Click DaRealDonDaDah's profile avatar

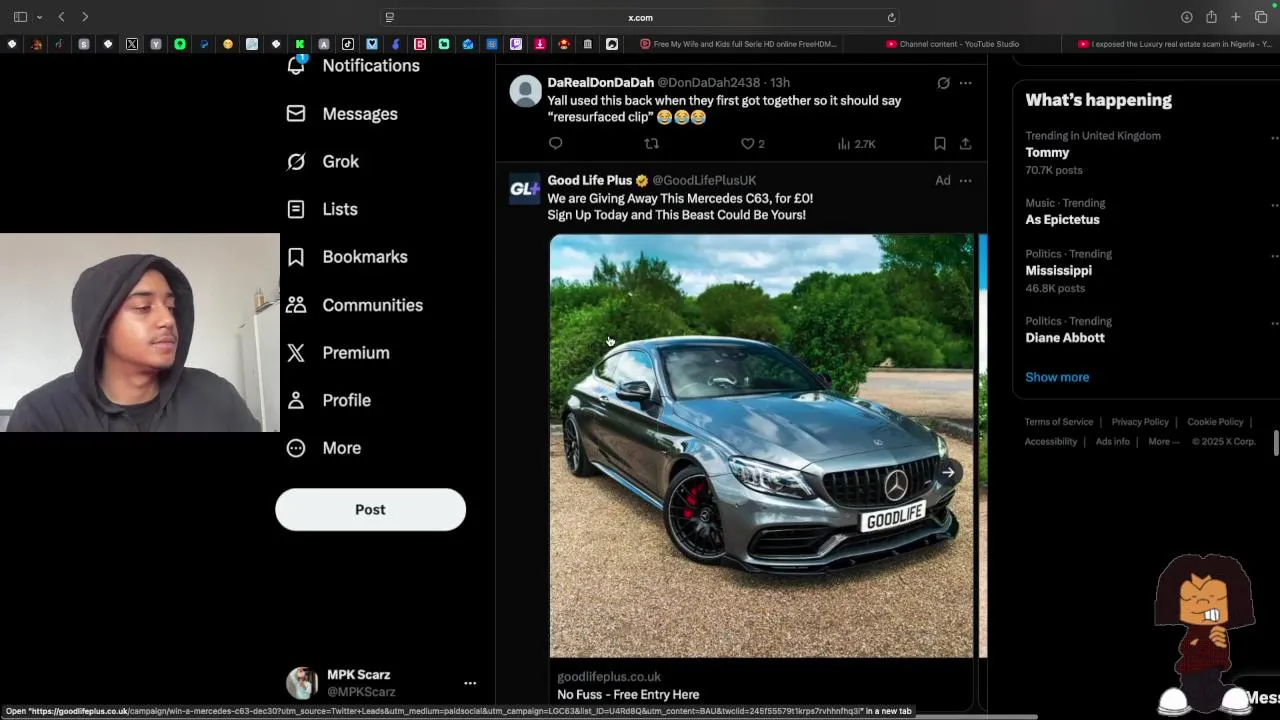tap(526, 91)
